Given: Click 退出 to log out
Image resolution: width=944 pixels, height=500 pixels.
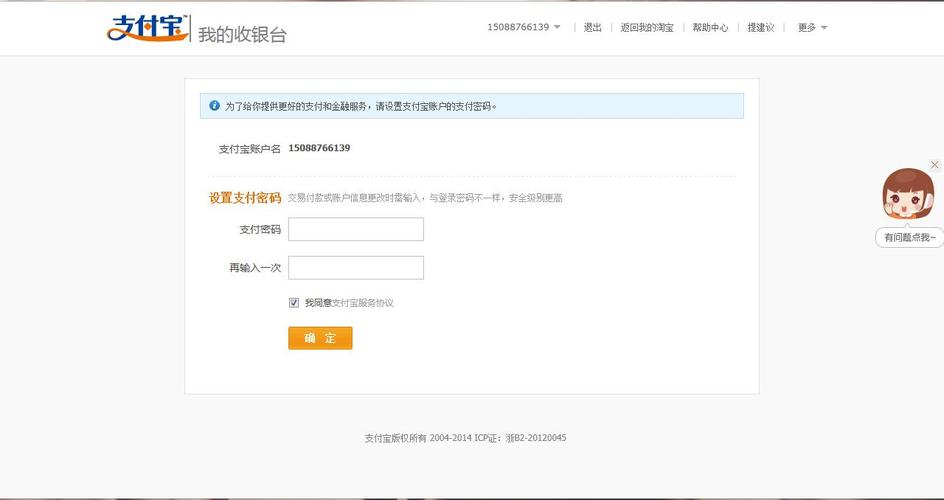Looking at the screenshot, I should click(592, 28).
